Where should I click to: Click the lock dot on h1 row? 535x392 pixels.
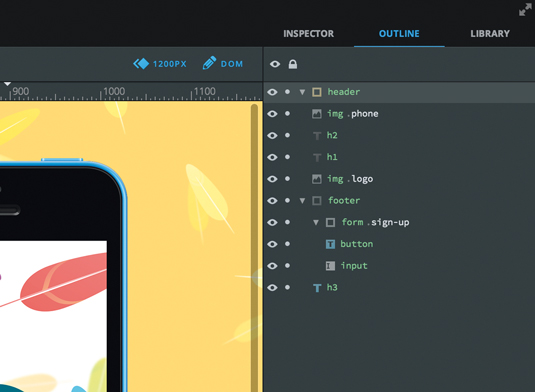tap(287, 157)
